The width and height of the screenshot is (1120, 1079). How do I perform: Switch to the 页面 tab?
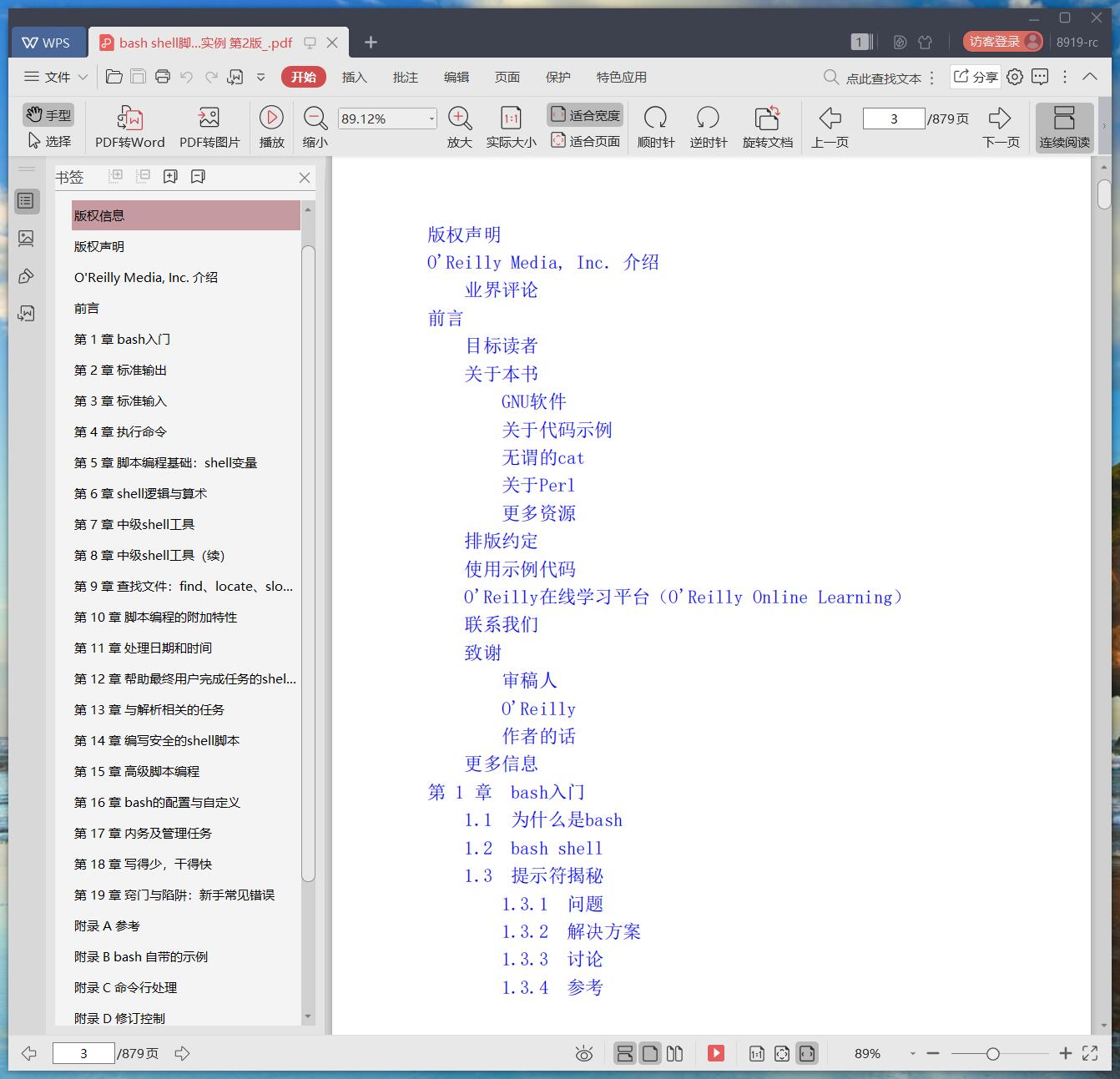[507, 77]
